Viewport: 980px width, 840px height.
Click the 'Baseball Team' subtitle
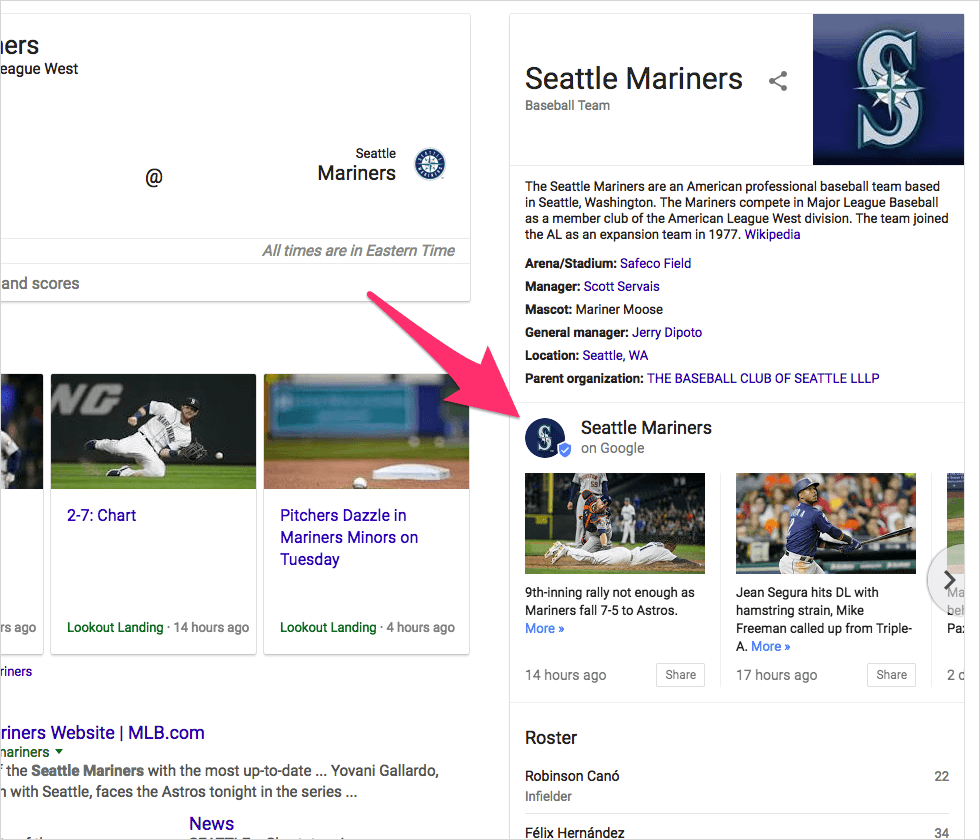568,106
